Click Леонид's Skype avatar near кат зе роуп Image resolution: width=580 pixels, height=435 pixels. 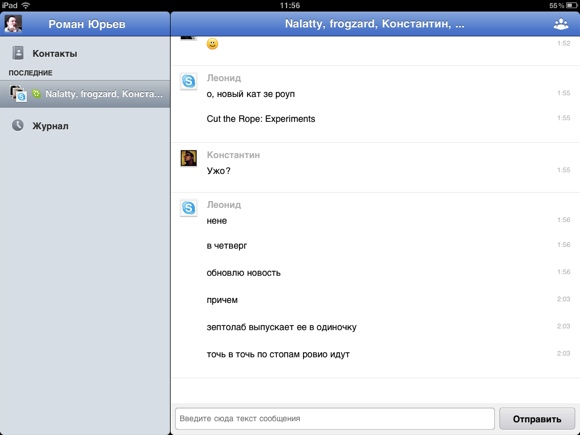[189, 81]
